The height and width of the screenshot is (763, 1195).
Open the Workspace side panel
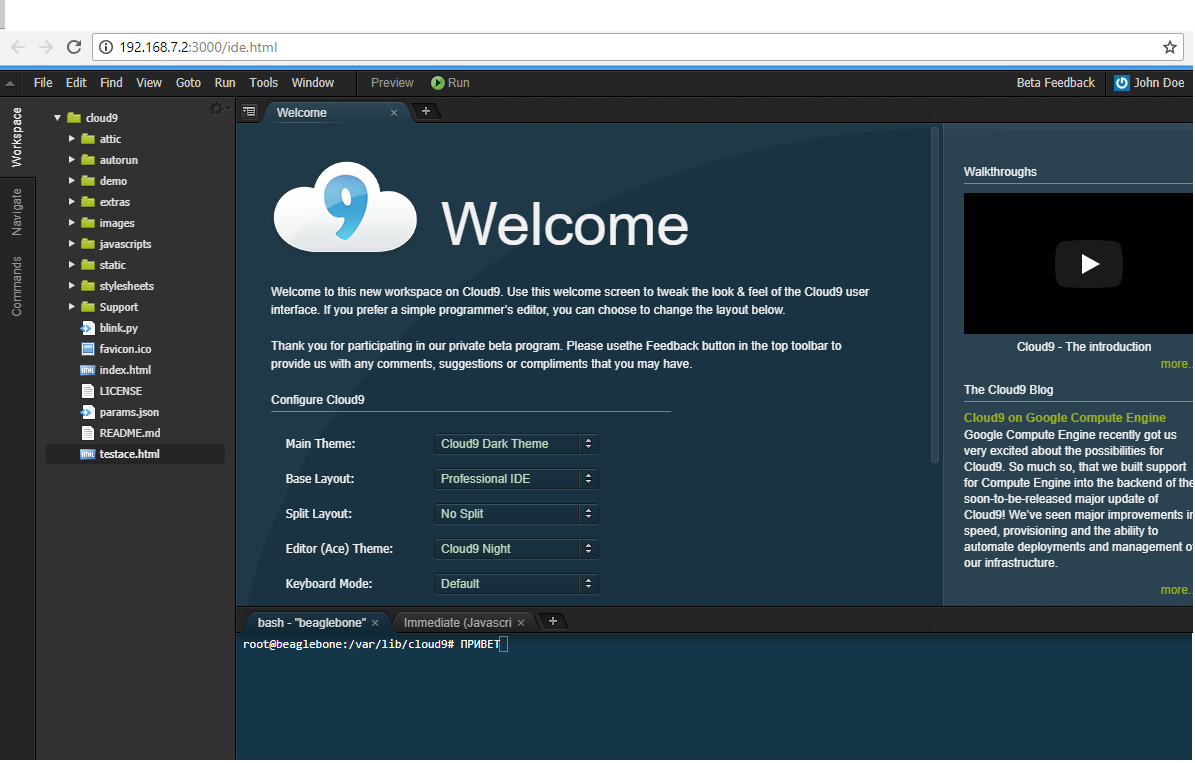(x=17, y=137)
